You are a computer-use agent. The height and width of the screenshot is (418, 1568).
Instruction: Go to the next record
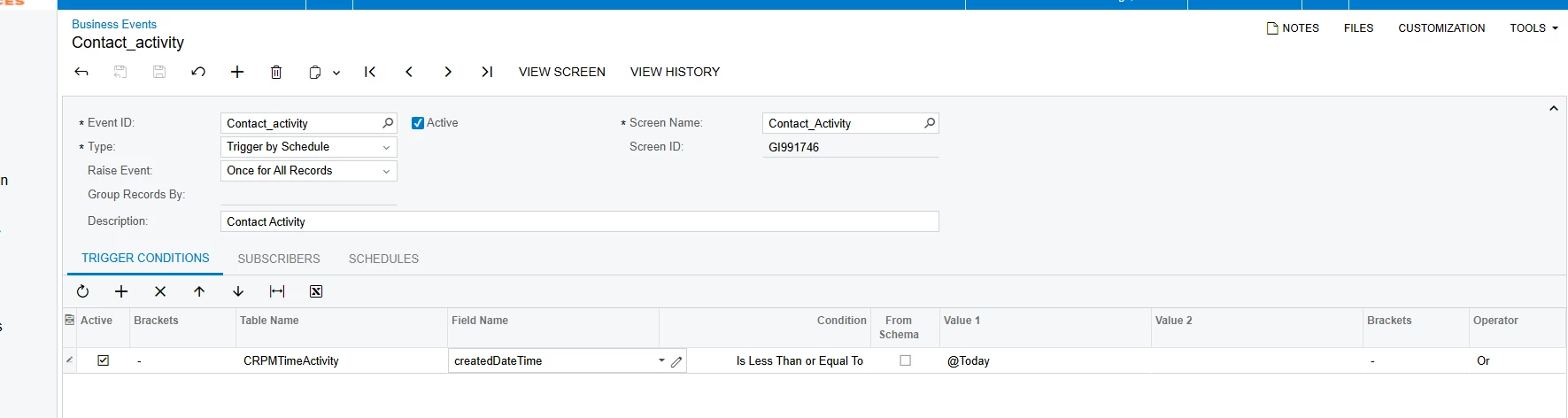pos(448,72)
